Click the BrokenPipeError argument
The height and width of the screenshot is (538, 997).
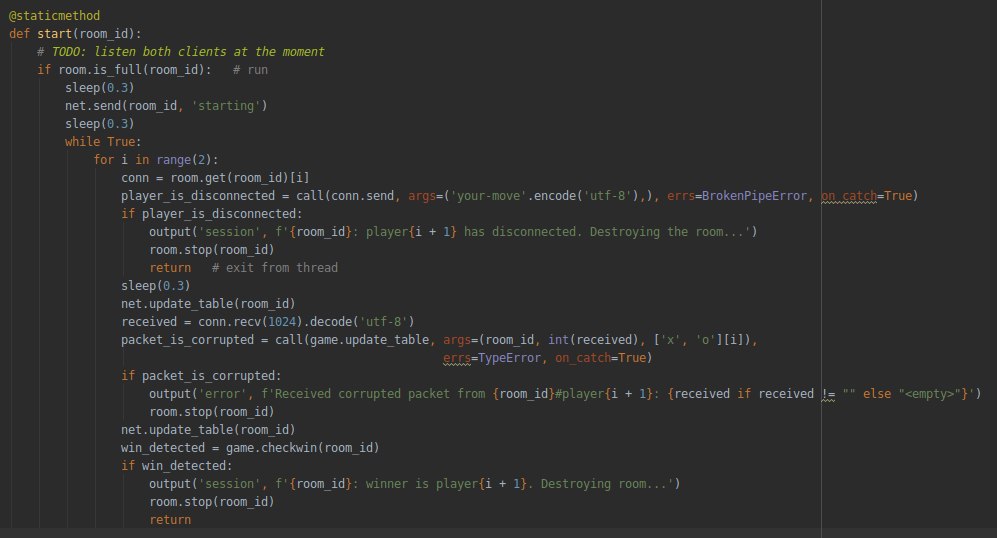[x=754, y=196]
